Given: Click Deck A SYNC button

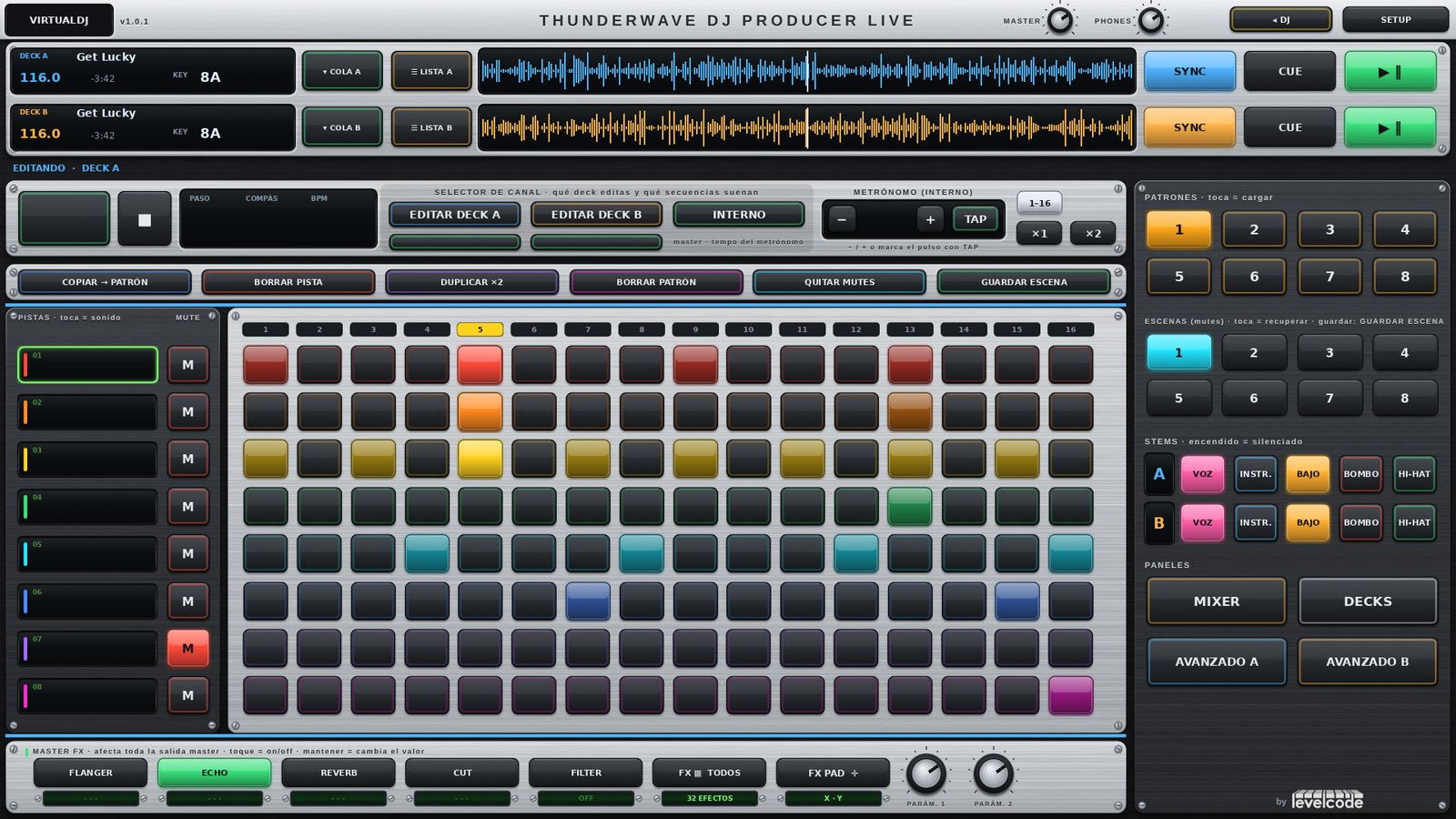Looking at the screenshot, I should pos(1189,71).
